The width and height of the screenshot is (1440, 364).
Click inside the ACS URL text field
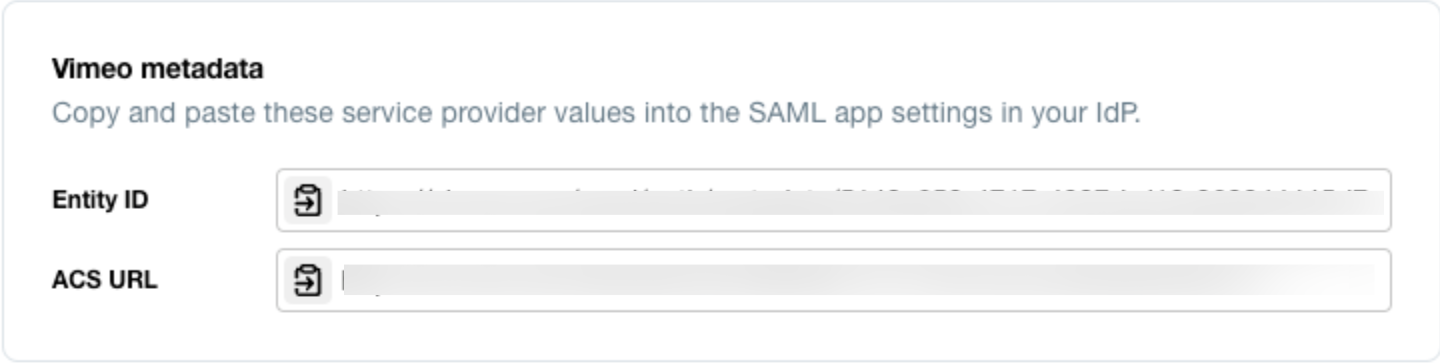click(834, 280)
